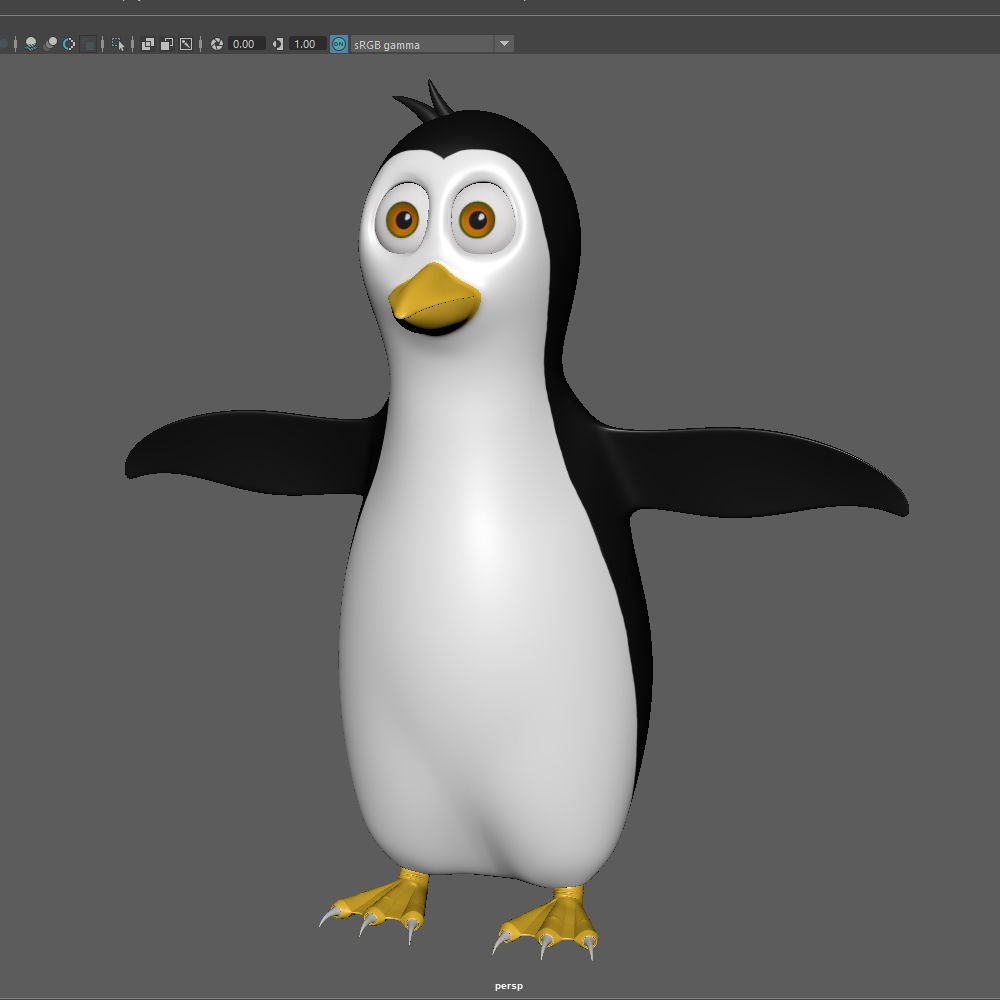
Task: Click the exposure value field 0.00
Action: click(x=246, y=44)
